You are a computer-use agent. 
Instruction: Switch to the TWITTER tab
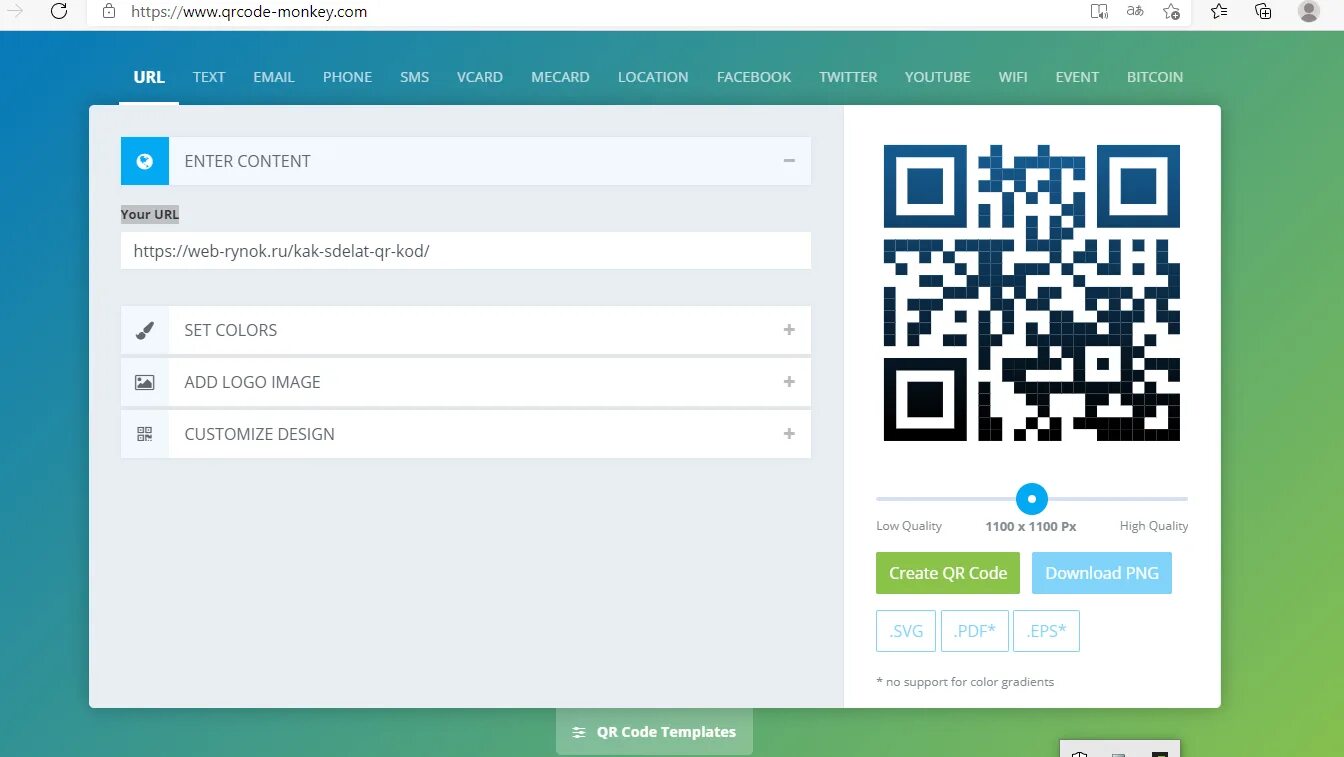tap(848, 77)
